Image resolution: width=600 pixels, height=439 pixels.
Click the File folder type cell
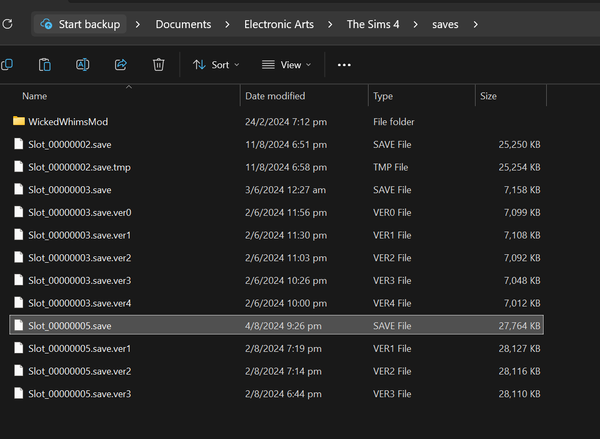click(393, 122)
